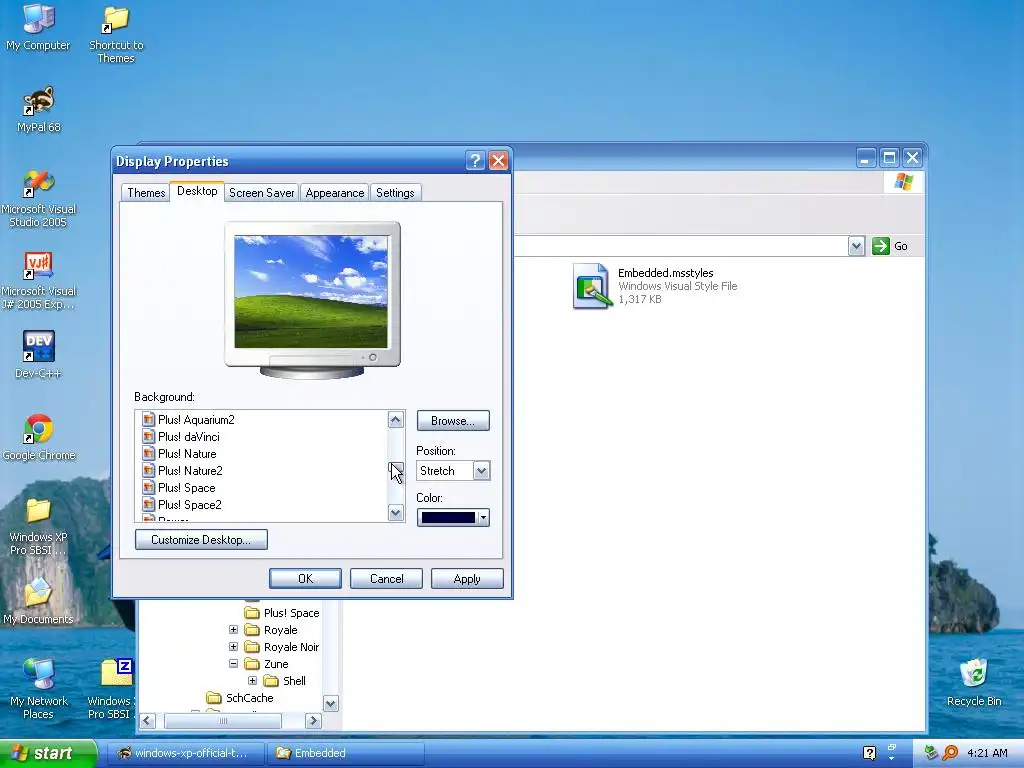The height and width of the screenshot is (768, 1024).
Task: Select Royale Noir folder in tree
Action: [x=282, y=647]
